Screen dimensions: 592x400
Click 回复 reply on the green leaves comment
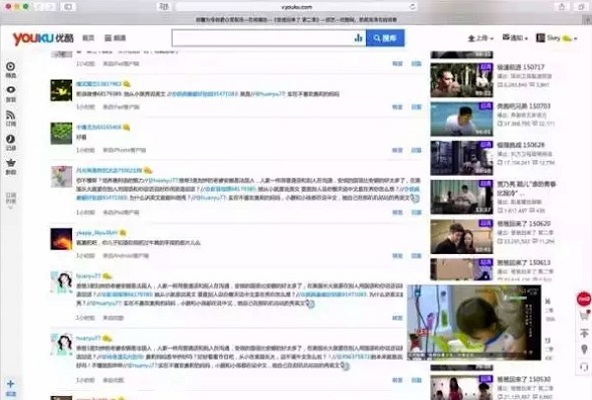click(416, 150)
